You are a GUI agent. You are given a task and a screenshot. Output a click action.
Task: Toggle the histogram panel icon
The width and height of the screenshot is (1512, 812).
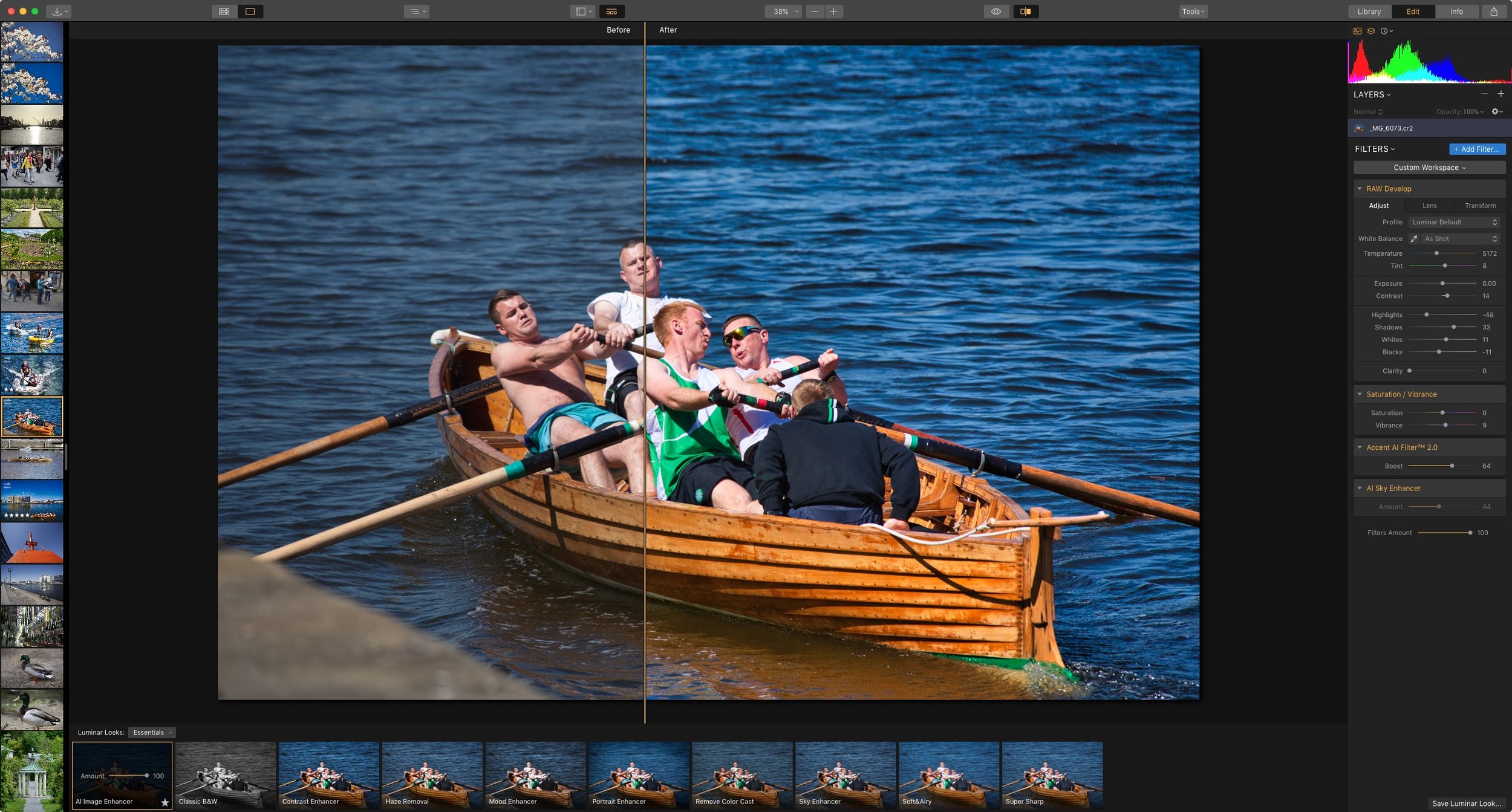coord(1357,31)
